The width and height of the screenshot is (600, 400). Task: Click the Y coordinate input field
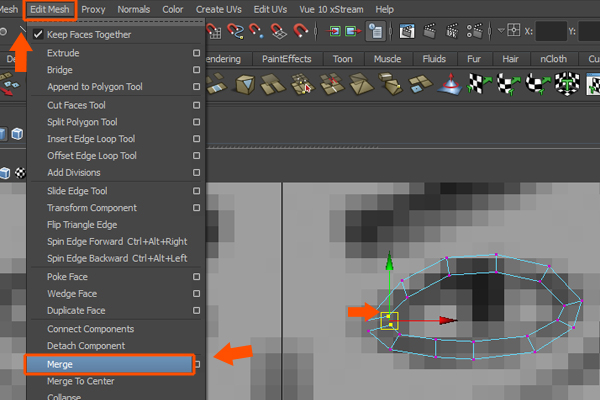tap(589, 31)
